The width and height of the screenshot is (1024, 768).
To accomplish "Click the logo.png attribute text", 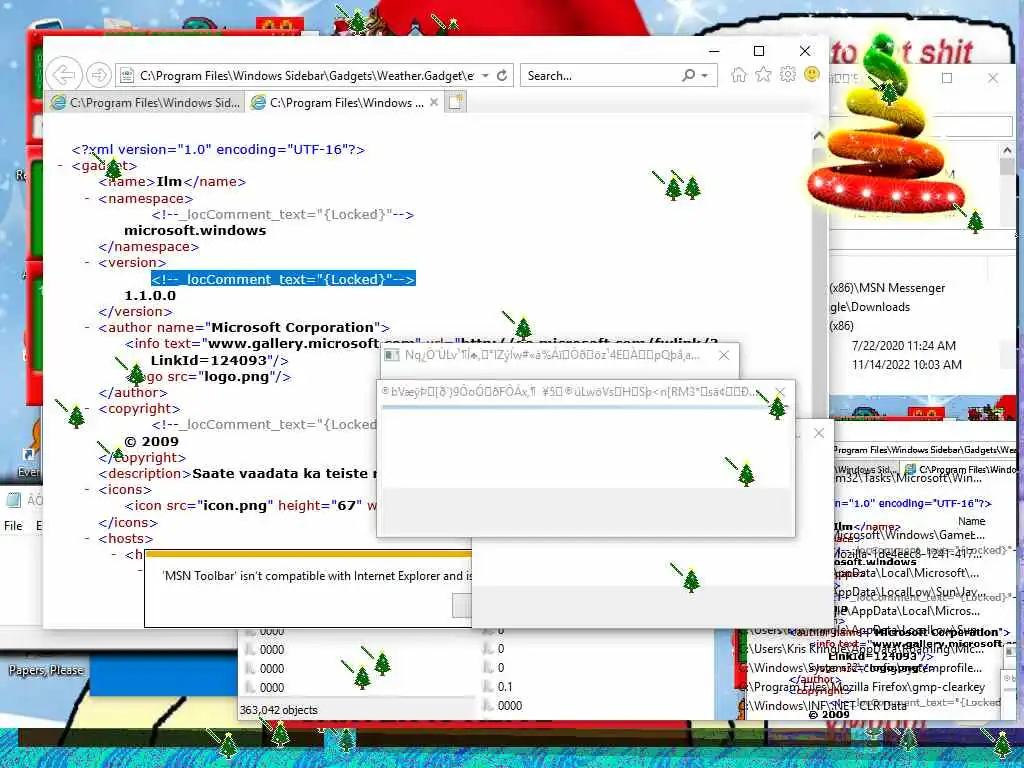I will coord(237,377).
